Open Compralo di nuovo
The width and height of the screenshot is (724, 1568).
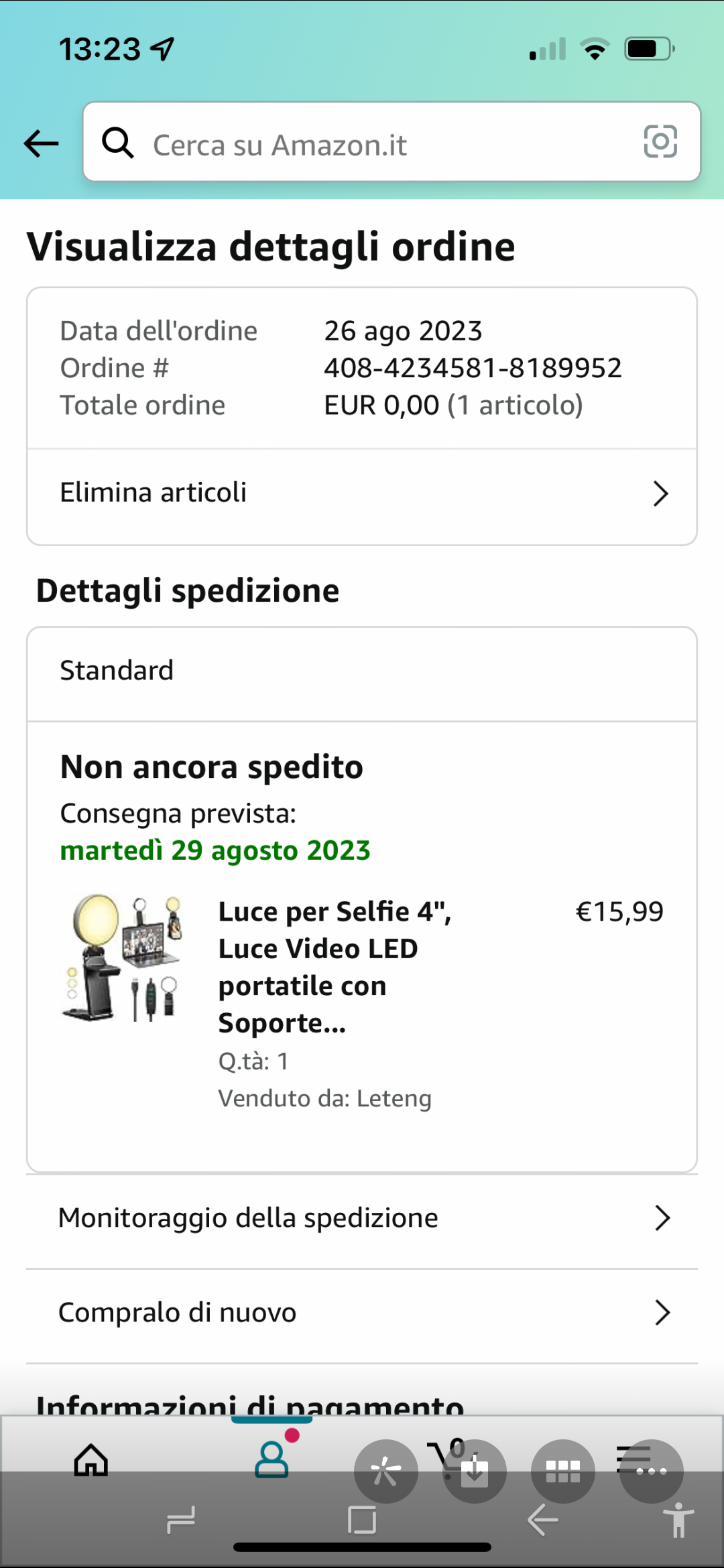pyautogui.click(x=362, y=1313)
